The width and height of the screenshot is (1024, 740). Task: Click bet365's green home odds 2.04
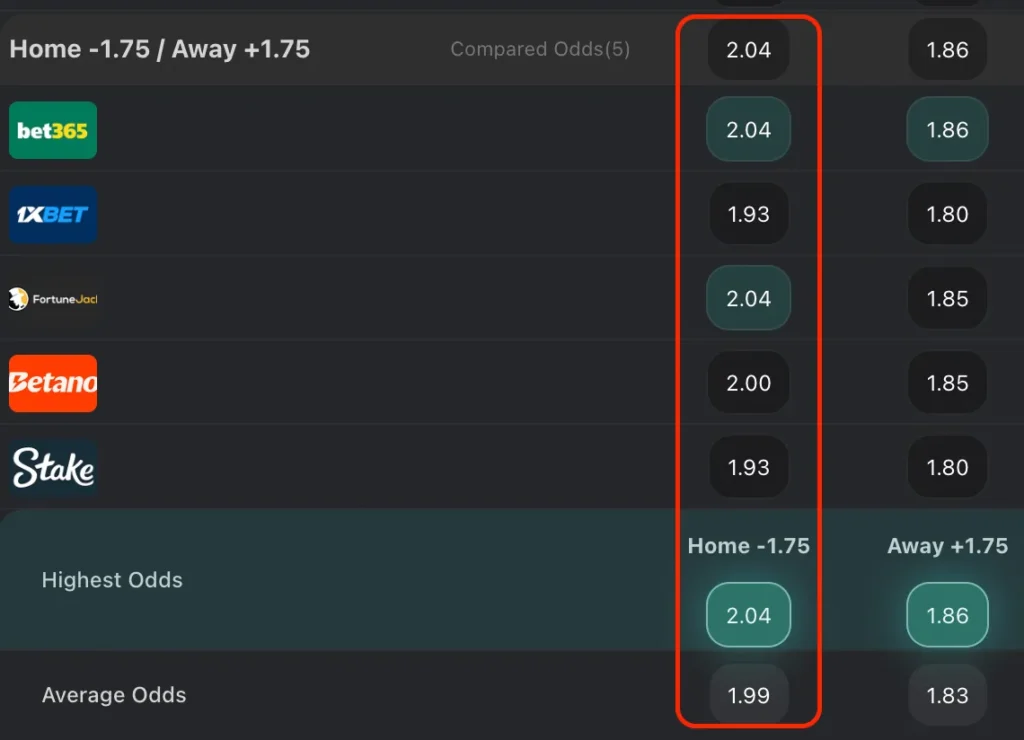coord(748,129)
